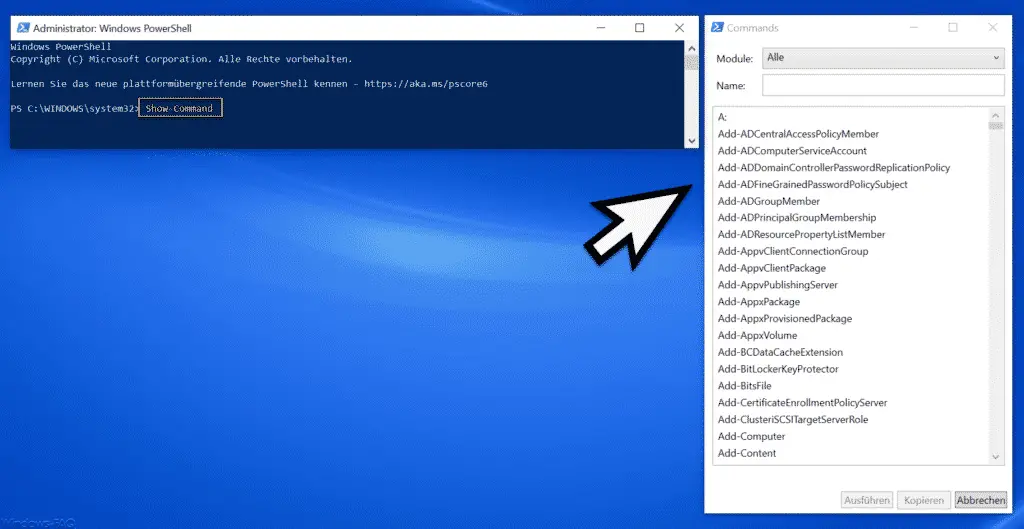The width and height of the screenshot is (1024, 529).
Task: Select Add-ADResourcePropertyListMember entry
Action: [x=801, y=234]
